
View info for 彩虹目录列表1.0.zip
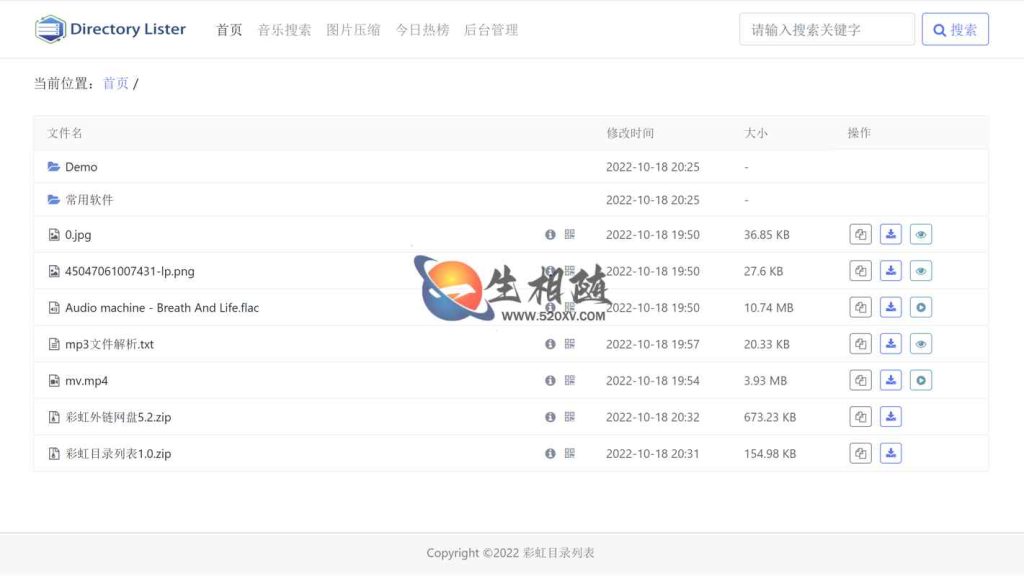550,454
